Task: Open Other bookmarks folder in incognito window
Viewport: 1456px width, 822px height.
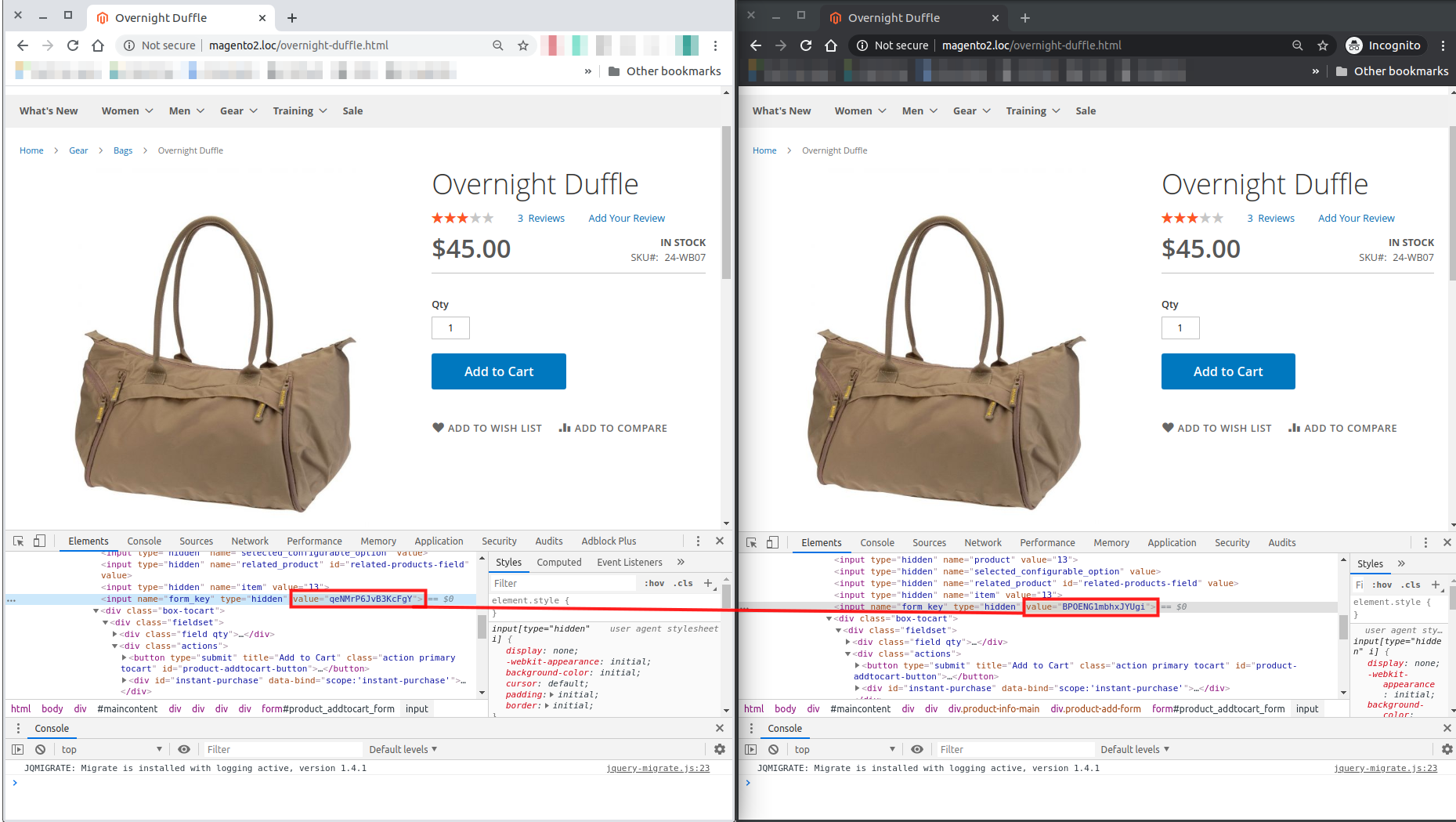Action: click(1392, 71)
